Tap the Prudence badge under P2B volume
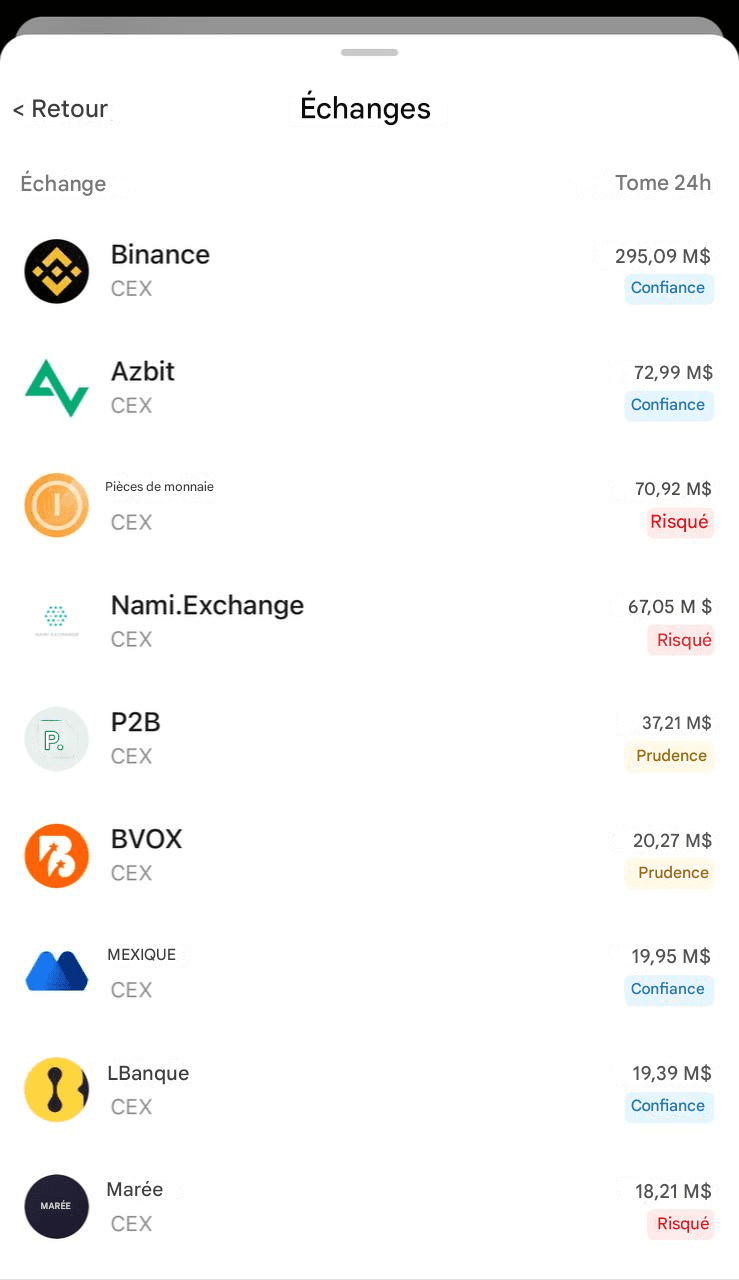739x1280 pixels. tap(669, 756)
